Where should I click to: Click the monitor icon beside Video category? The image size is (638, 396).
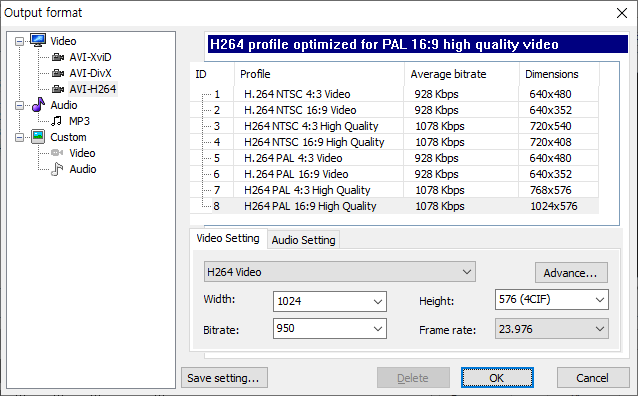click(38, 40)
